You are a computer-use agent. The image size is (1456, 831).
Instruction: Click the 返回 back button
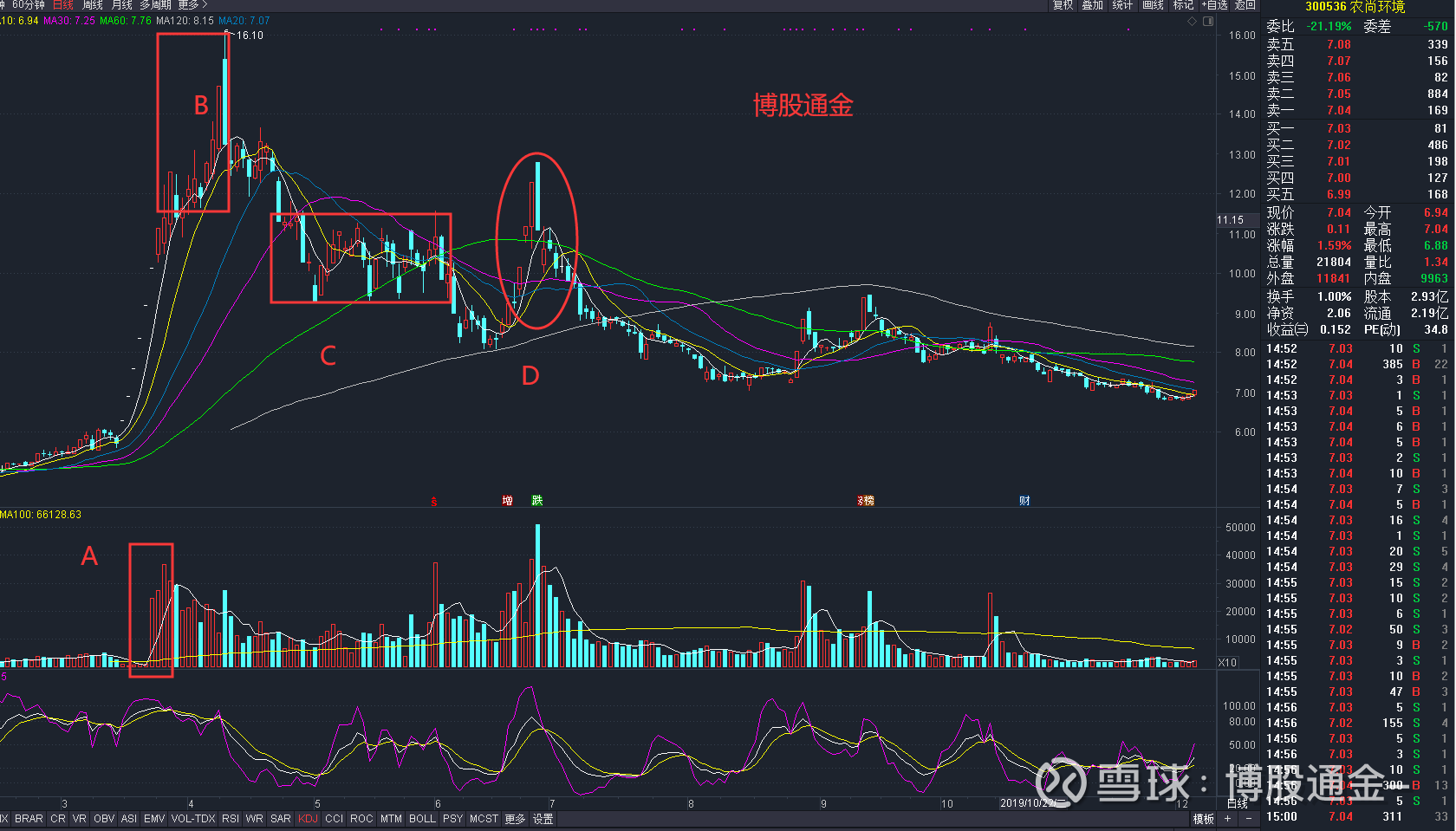coord(1245,5)
